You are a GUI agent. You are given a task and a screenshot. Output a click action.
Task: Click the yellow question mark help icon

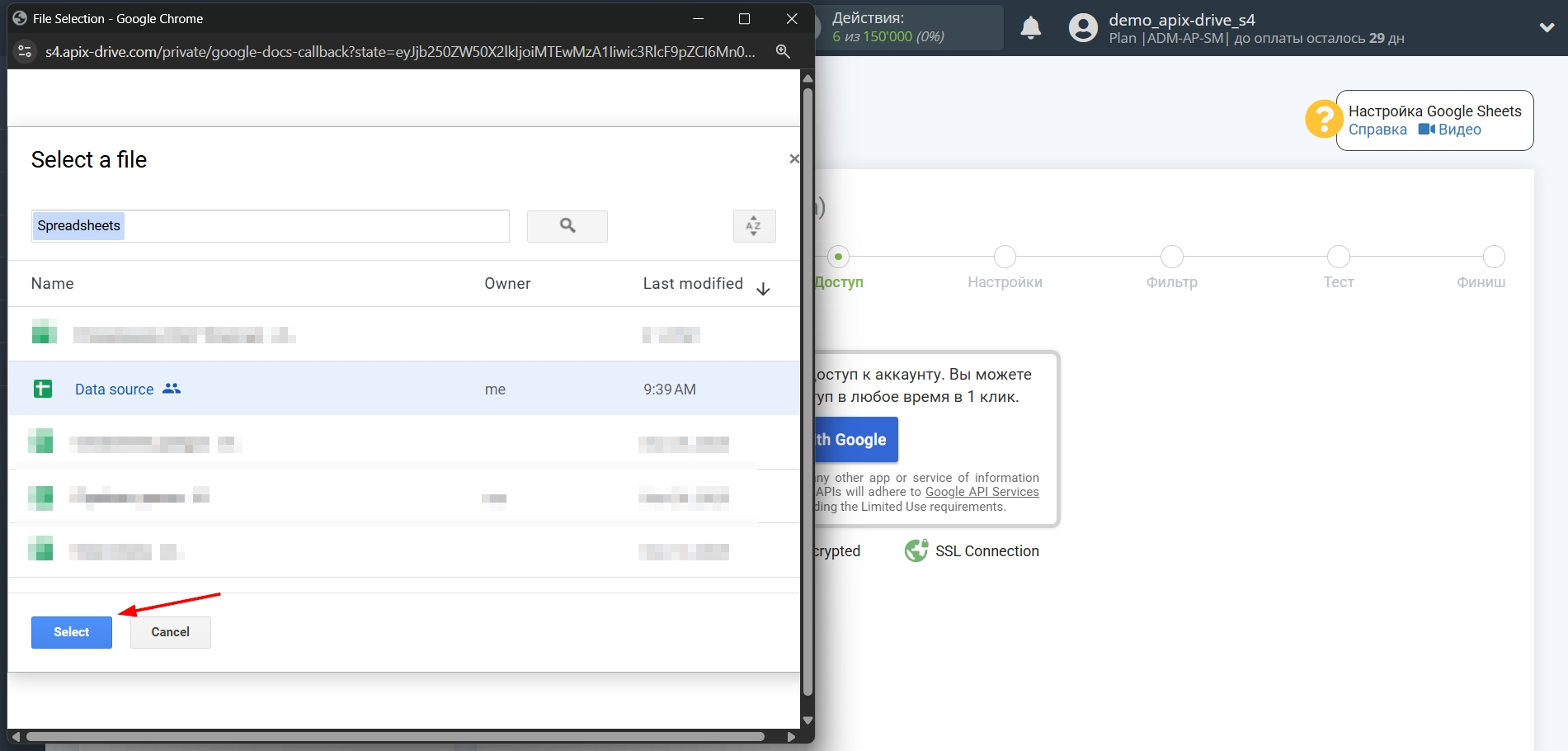(1324, 120)
